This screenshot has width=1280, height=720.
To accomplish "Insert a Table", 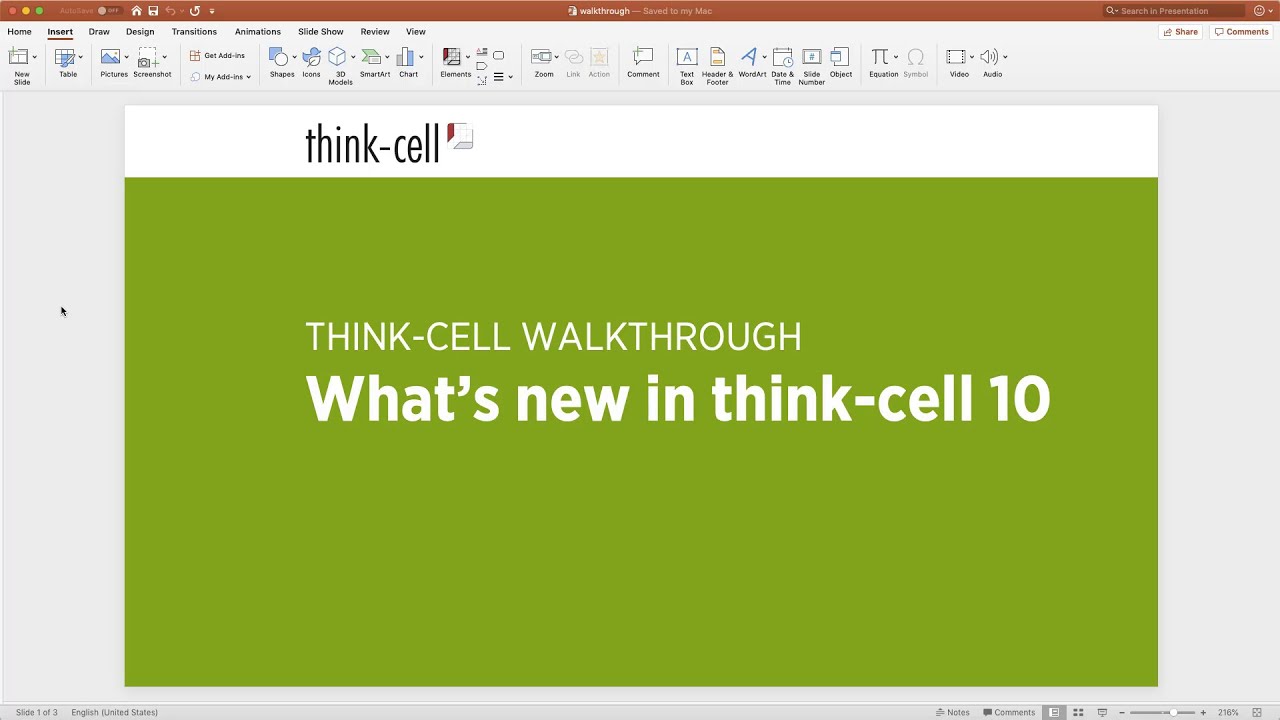I will coord(66,64).
